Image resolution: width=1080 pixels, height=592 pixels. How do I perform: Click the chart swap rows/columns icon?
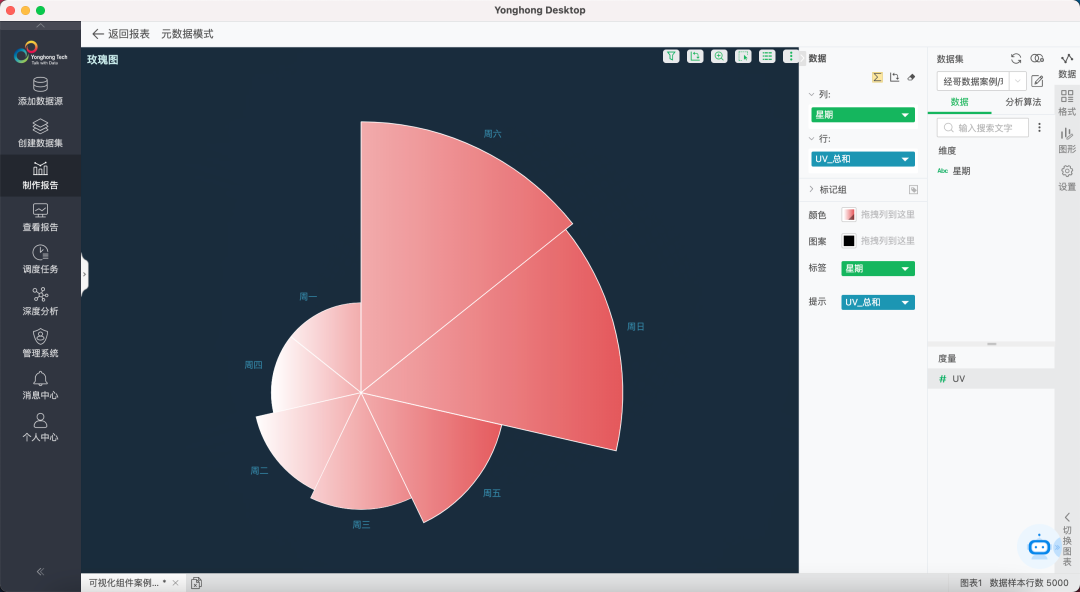click(695, 57)
